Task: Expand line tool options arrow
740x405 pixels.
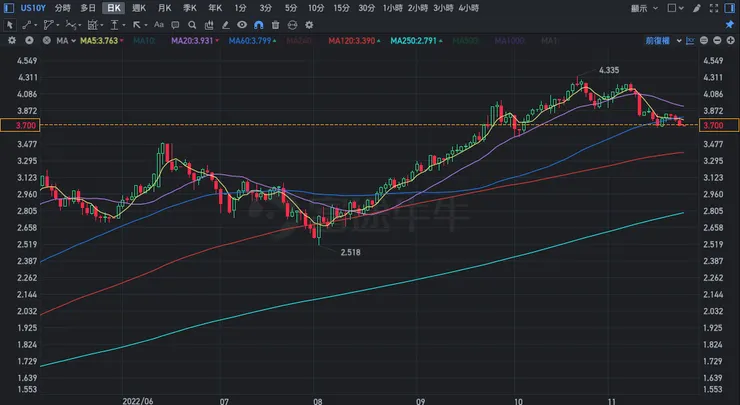Action: 36,25
